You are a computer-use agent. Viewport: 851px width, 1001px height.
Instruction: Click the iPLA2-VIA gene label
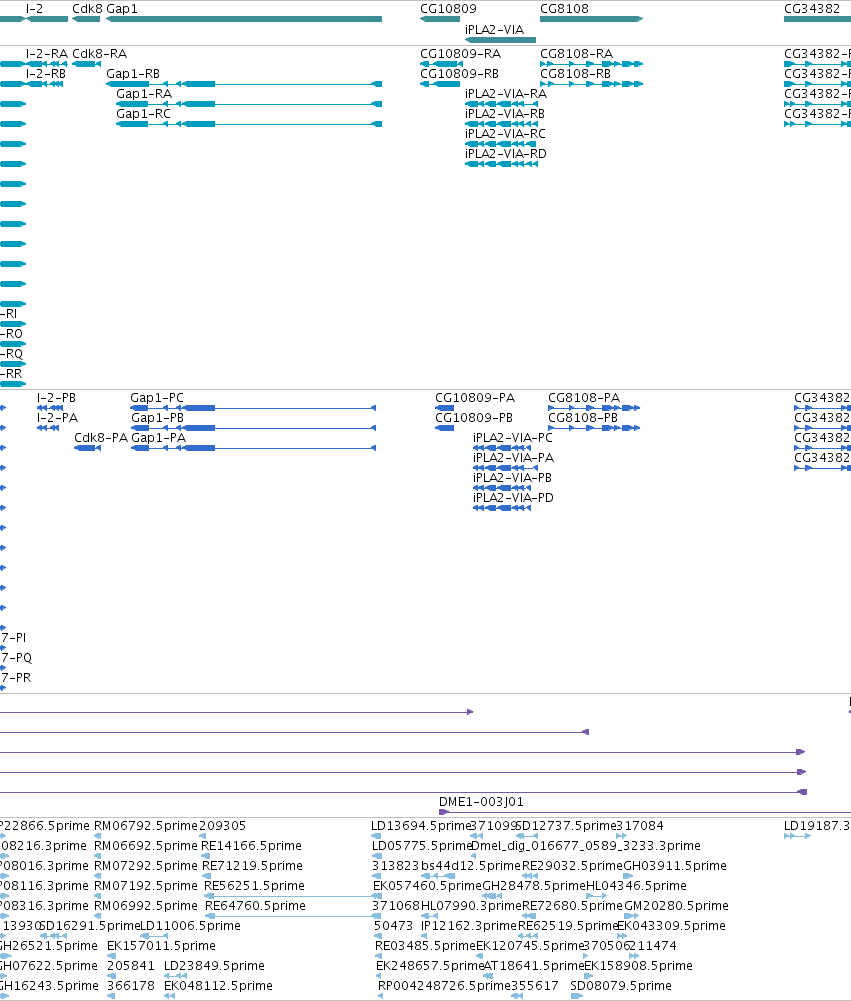494,30
